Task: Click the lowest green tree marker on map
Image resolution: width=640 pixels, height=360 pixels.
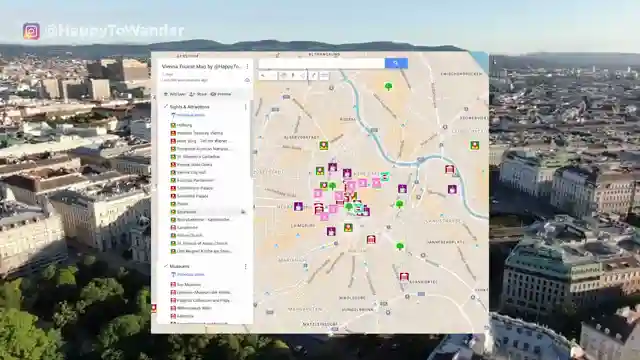Action: coord(400,246)
